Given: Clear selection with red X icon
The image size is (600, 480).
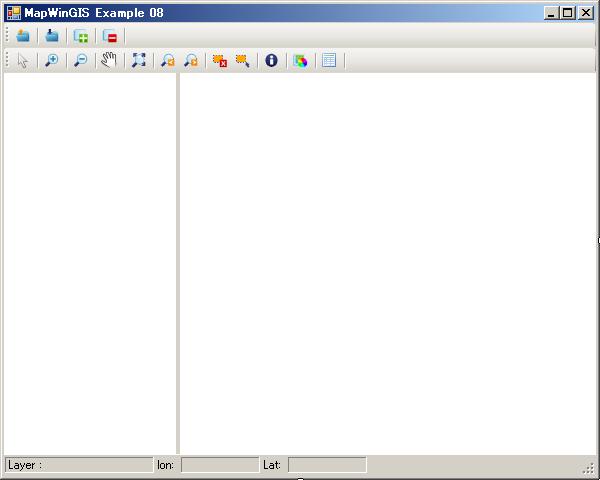Looking at the screenshot, I should point(220,60).
